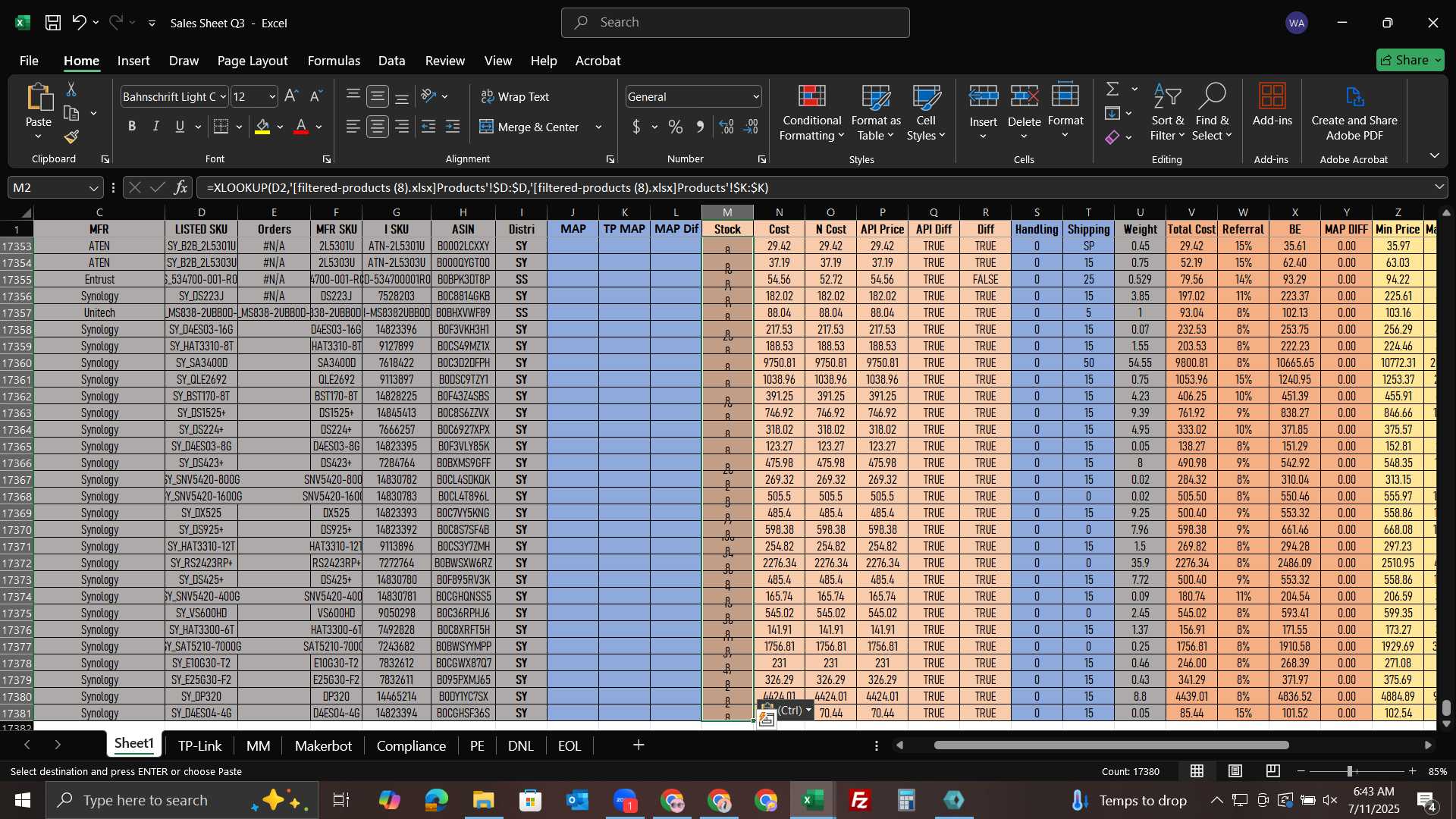Expand the formula bar
1456x819 pixels.
pyautogui.click(x=1439, y=187)
